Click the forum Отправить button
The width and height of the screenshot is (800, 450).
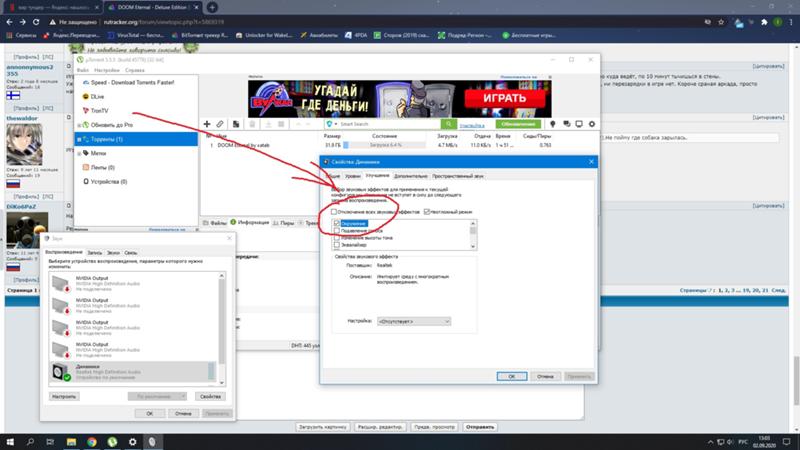tap(480, 427)
